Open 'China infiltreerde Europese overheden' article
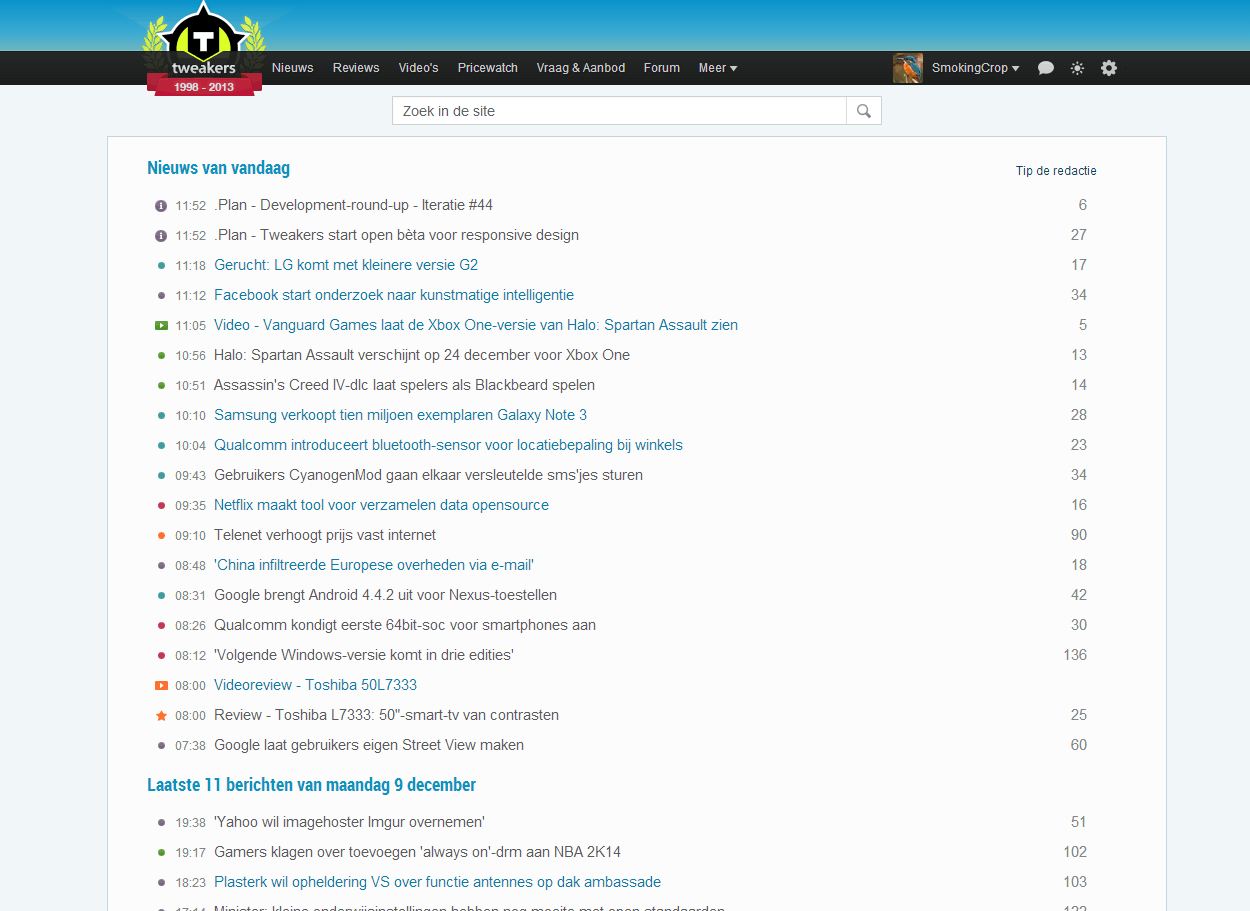This screenshot has width=1250, height=911. click(x=374, y=565)
